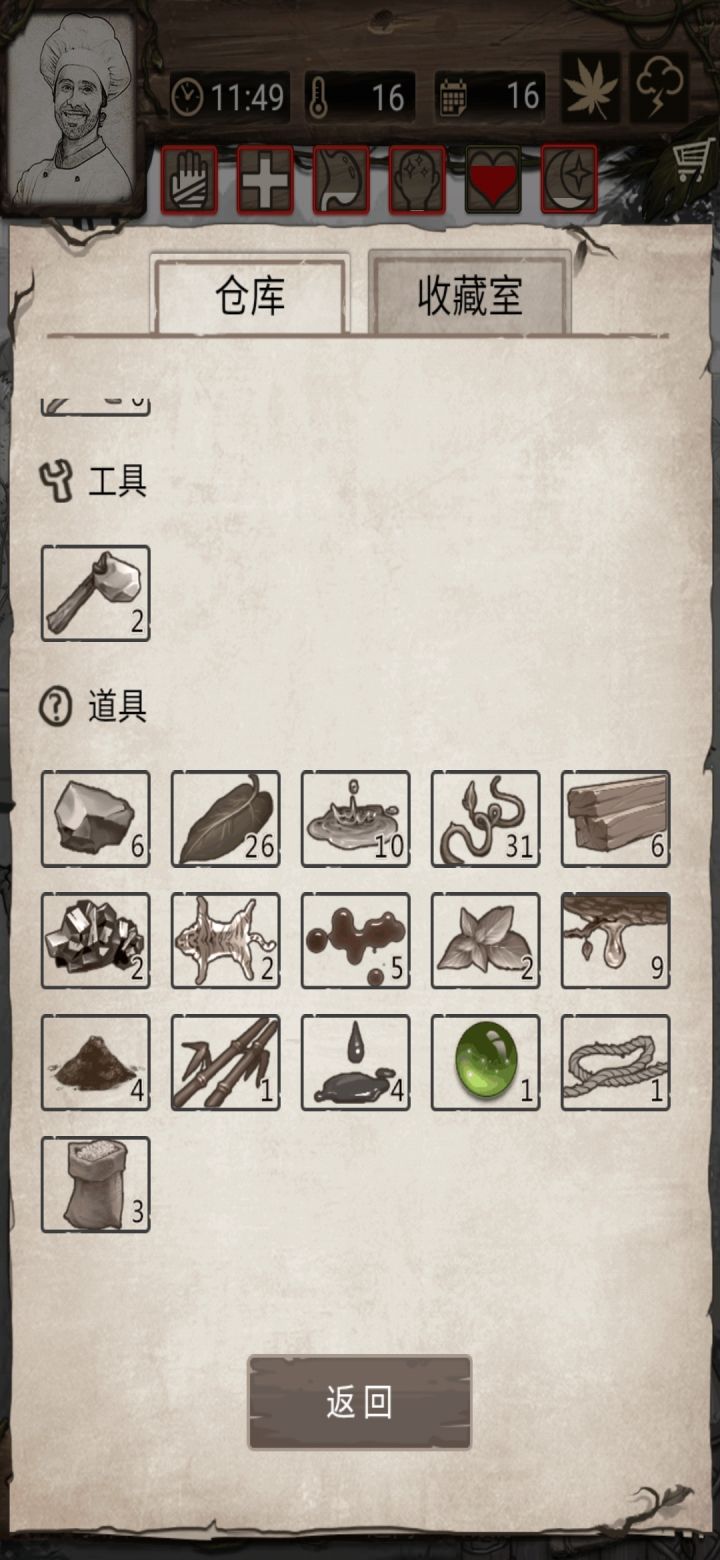Switch to the 仓库 tab
Viewport: 720px width, 1560px height.
[x=250, y=296]
